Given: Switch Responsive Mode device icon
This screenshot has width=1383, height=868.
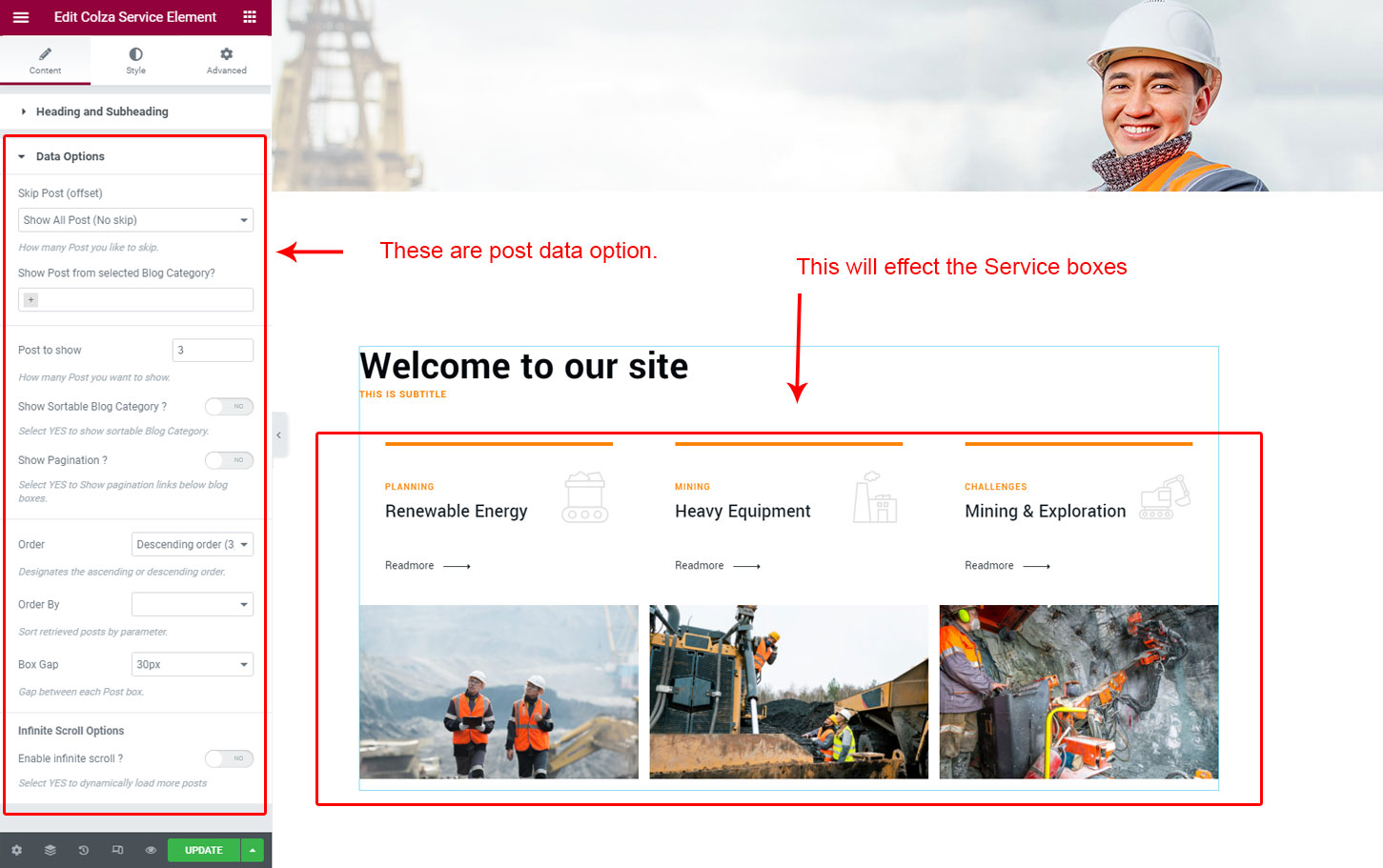Looking at the screenshot, I should [x=117, y=850].
